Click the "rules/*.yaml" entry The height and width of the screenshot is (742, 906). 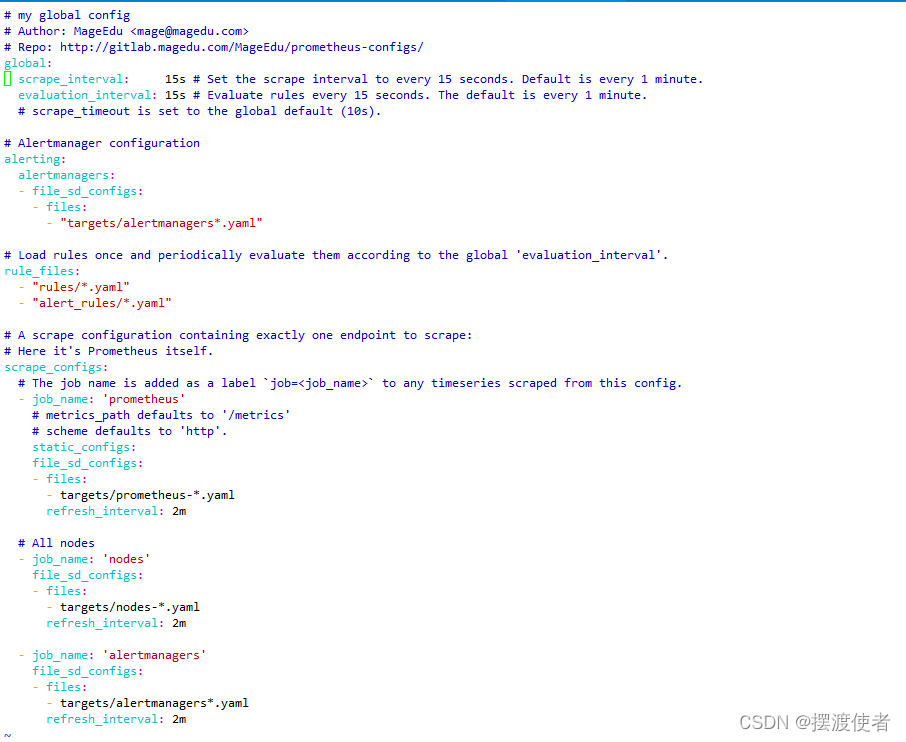click(81, 287)
